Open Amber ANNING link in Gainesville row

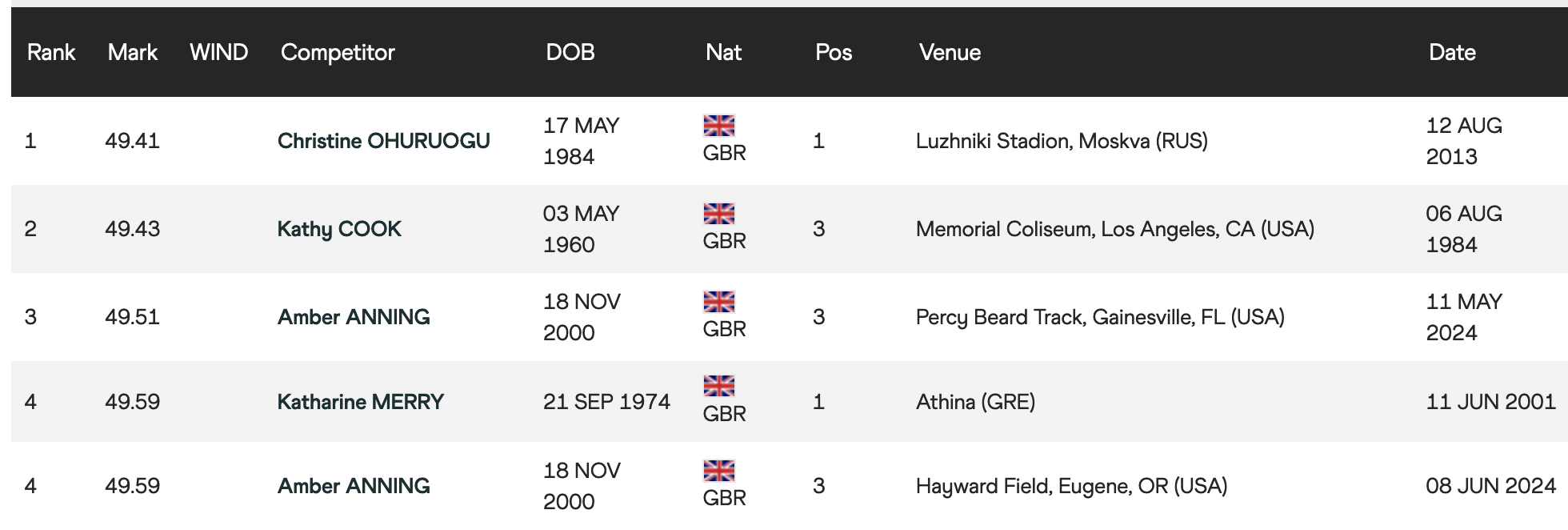pos(354,317)
